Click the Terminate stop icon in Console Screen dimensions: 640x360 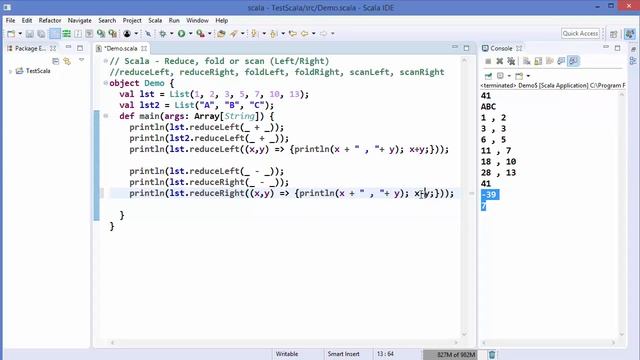(x=488, y=61)
